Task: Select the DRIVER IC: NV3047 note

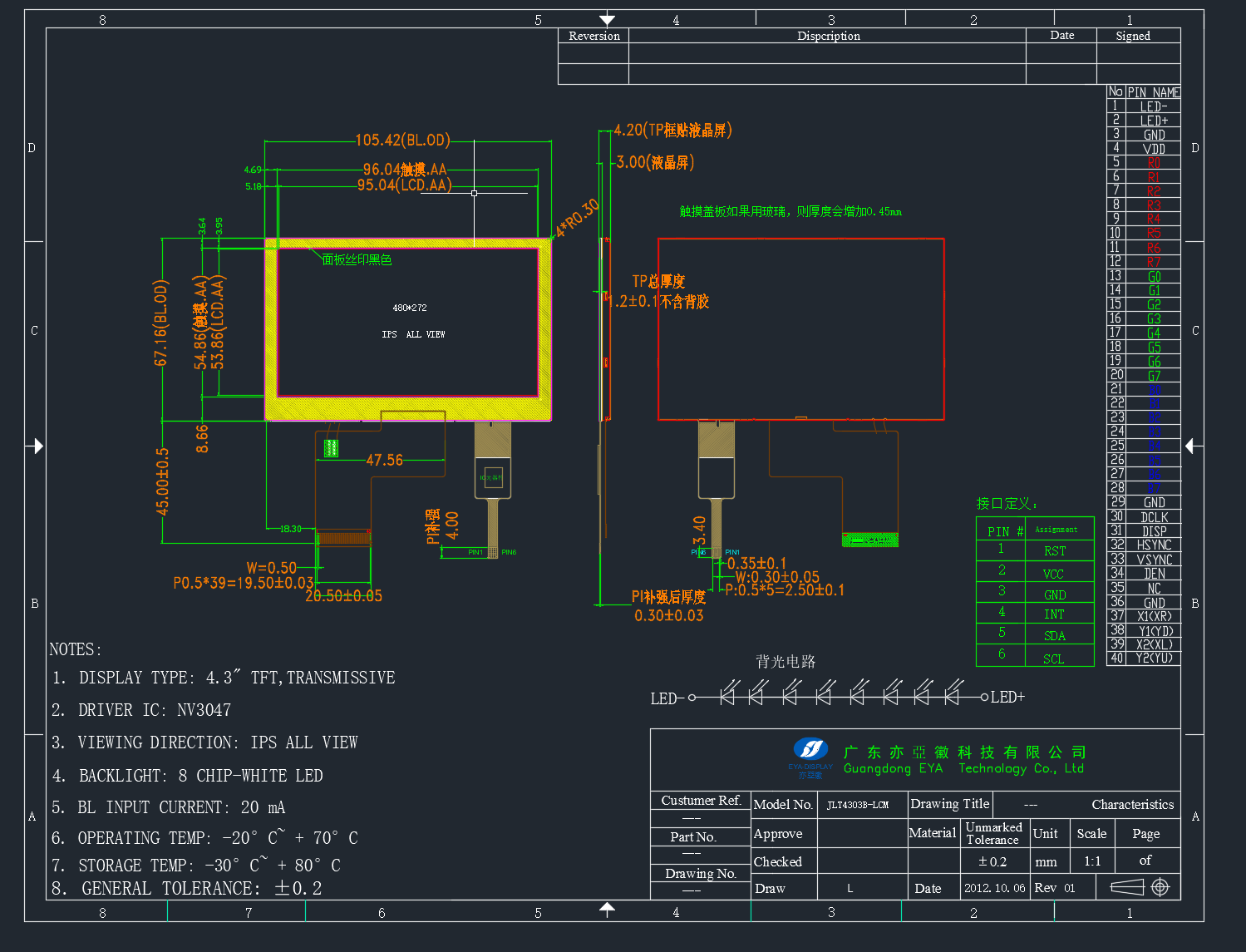Action: point(141,710)
